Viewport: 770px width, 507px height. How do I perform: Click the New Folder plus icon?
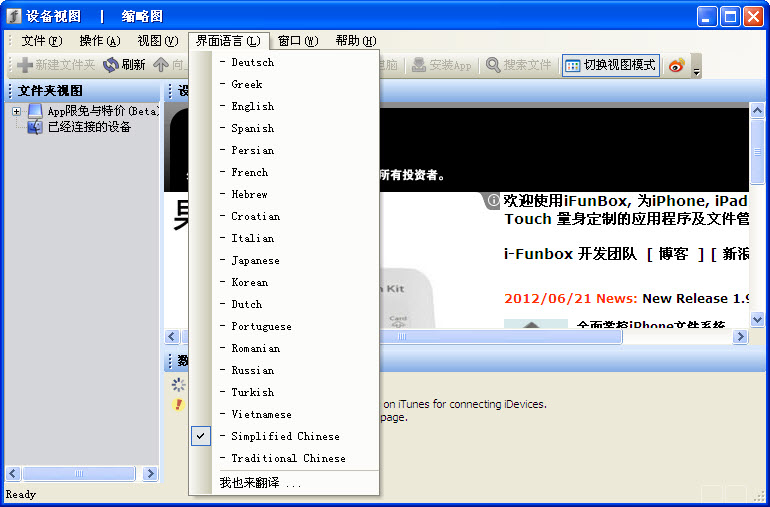25,65
